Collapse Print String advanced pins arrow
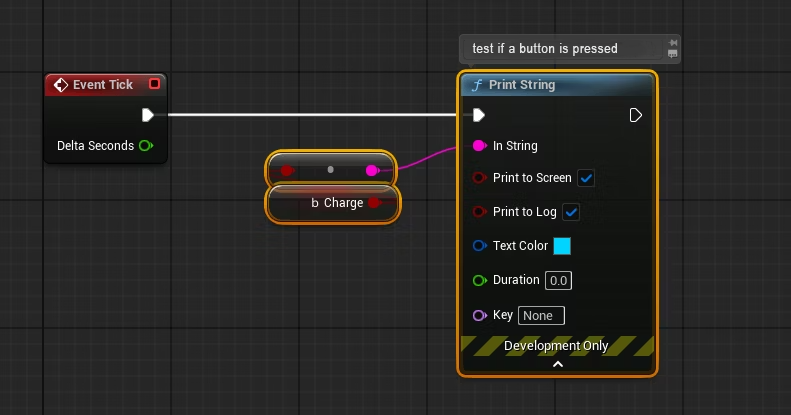Image resolution: width=791 pixels, height=415 pixels. [558, 364]
